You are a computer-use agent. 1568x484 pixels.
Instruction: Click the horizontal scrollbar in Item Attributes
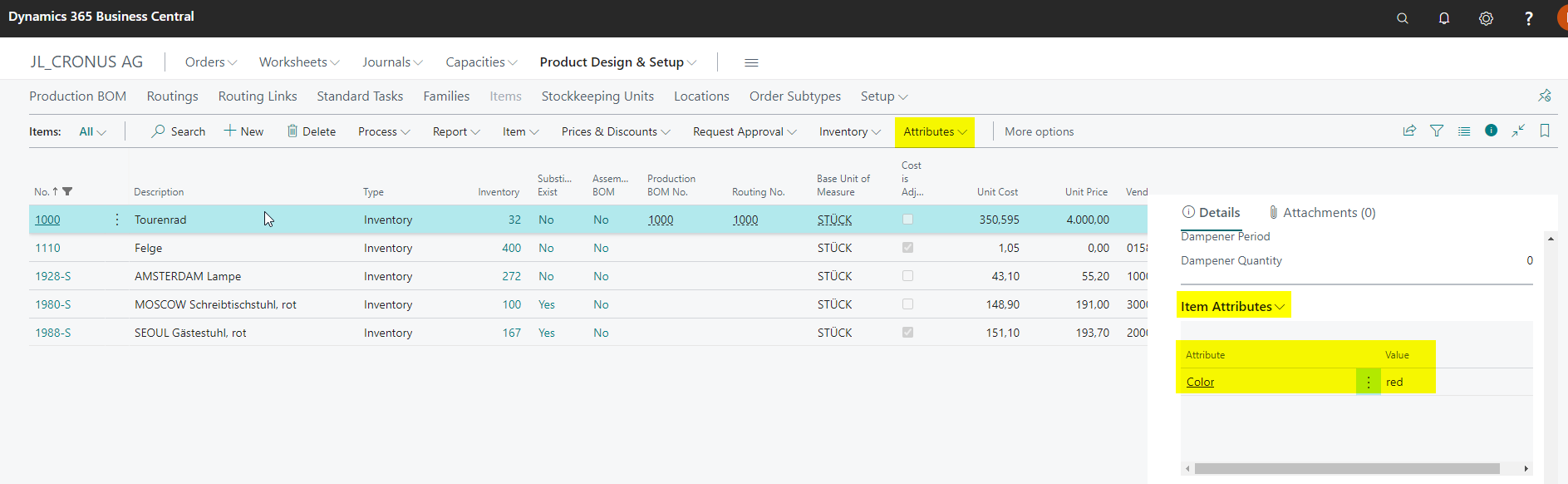tap(1347, 468)
